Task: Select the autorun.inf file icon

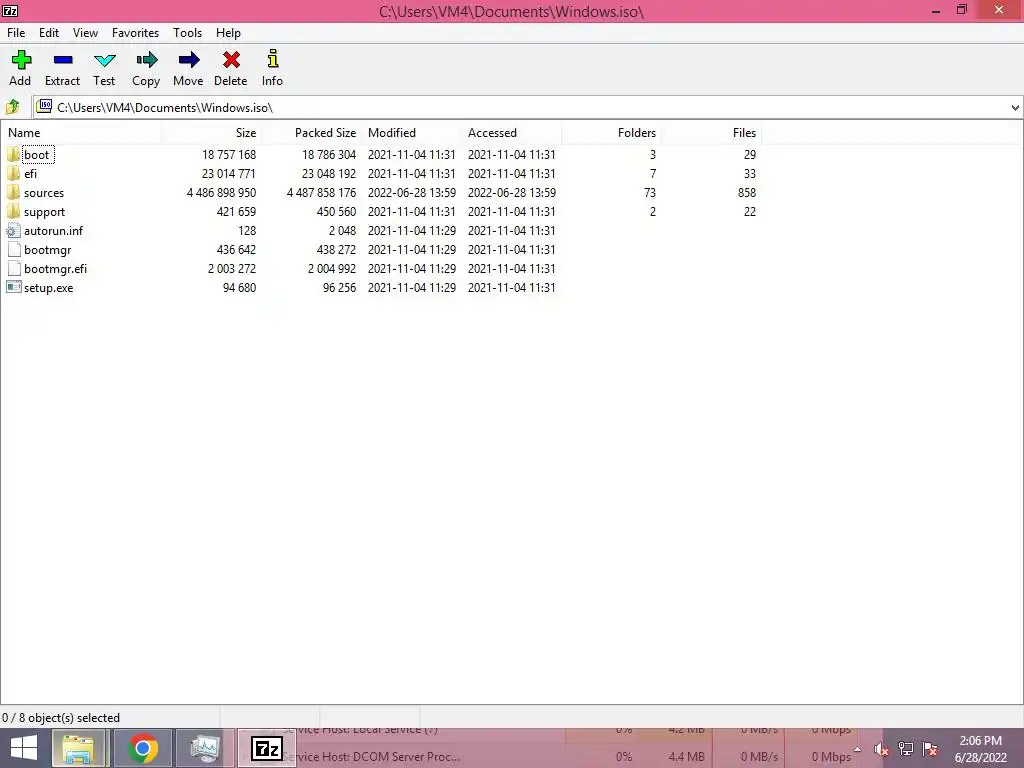Action: point(13,230)
